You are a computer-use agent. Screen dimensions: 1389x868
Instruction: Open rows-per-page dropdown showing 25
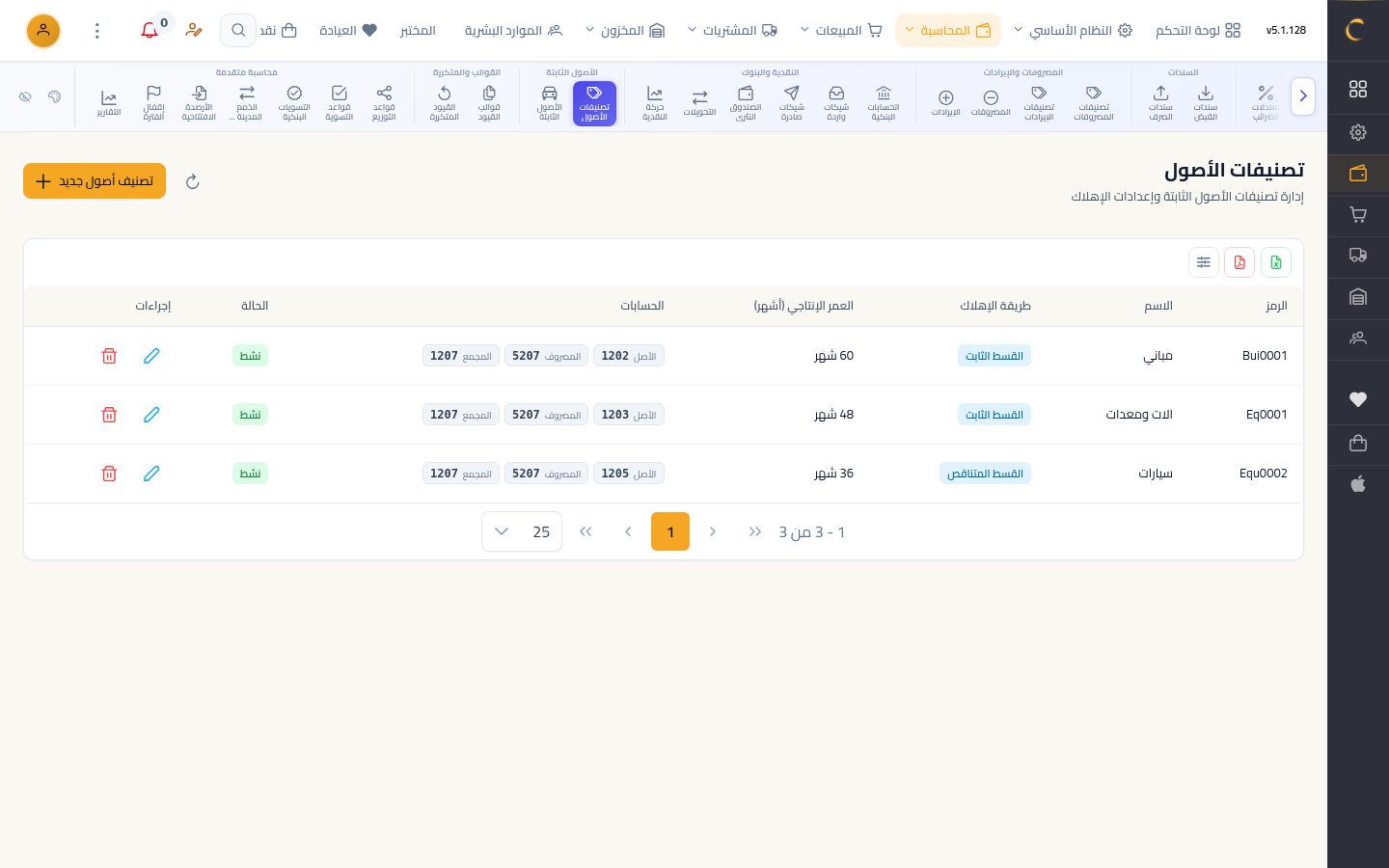tap(522, 531)
